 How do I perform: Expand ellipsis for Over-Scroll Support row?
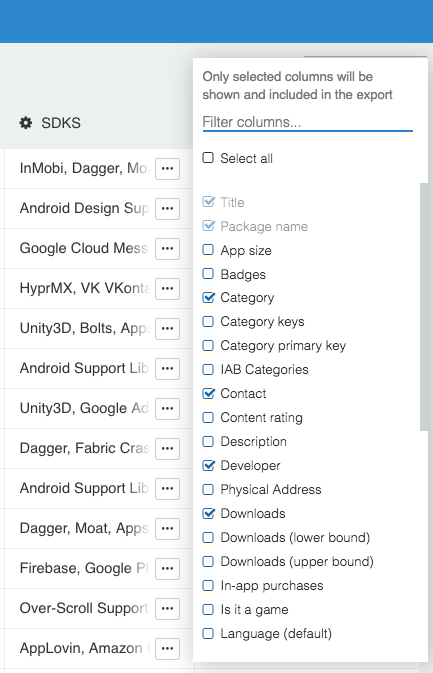click(x=167, y=608)
